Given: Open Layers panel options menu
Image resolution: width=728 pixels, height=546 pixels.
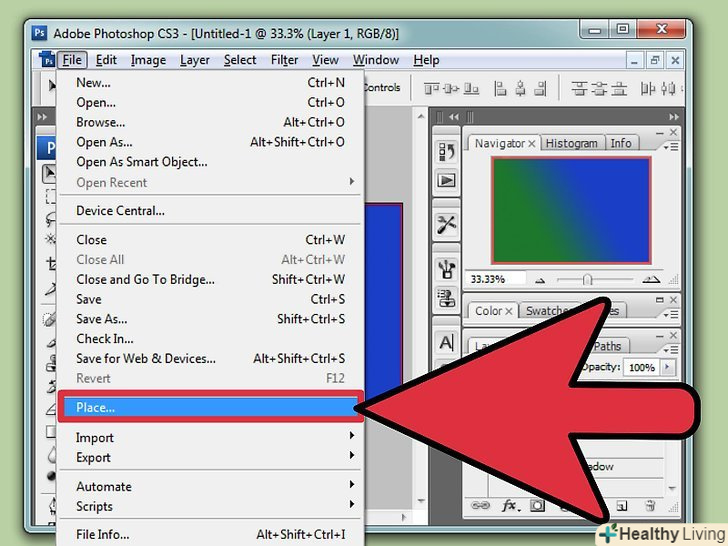Looking at the screenshot, I should coord(671,349).
